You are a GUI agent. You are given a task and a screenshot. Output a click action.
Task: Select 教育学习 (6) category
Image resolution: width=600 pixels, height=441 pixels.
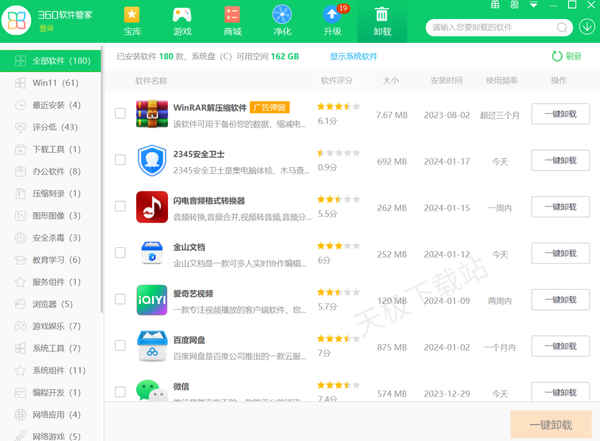(51, 260)
